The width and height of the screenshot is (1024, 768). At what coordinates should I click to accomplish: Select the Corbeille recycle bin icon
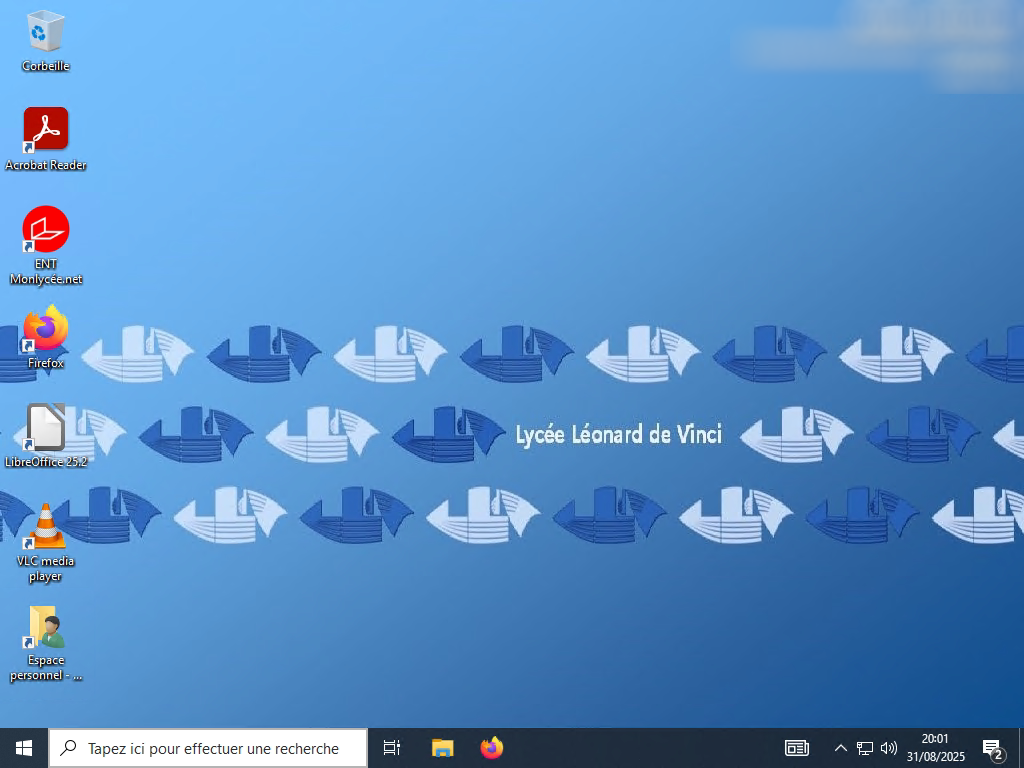45,32
